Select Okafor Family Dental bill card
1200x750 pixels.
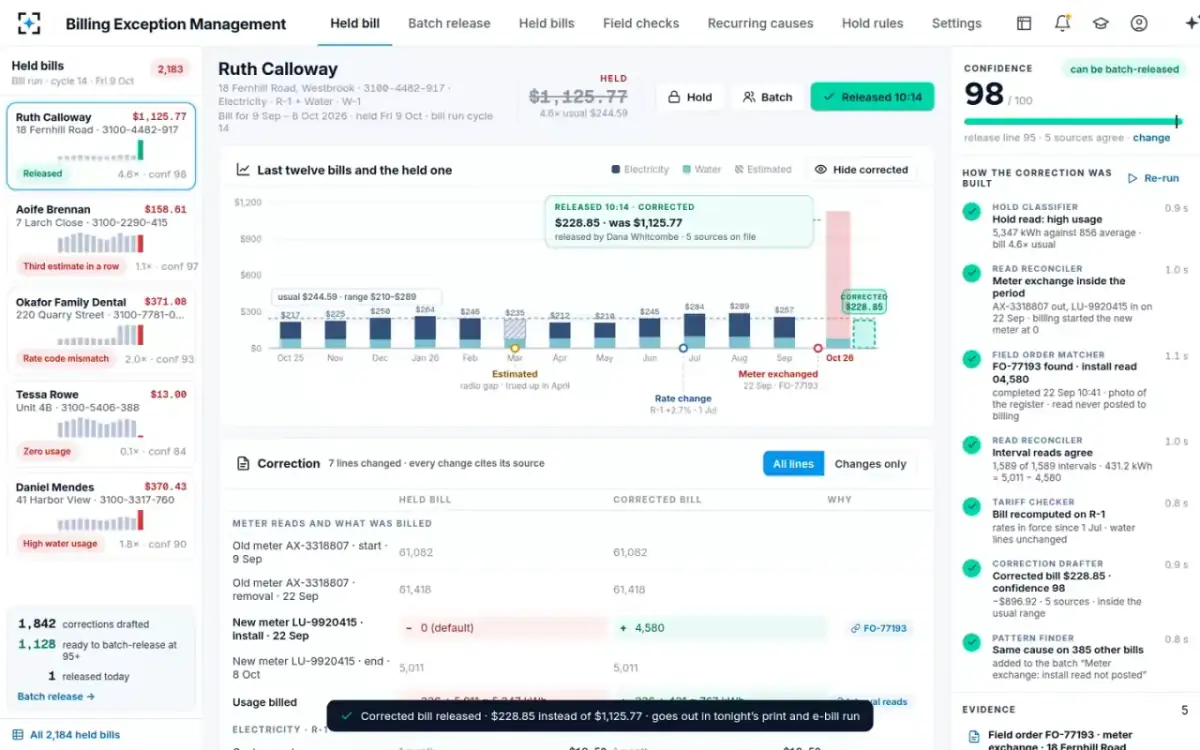point(101,332)
